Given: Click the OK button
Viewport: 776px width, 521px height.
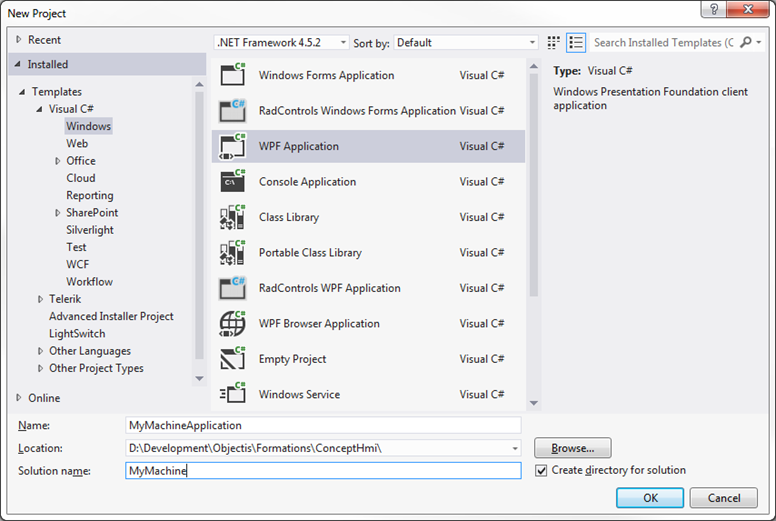Looking at the screenshot, I should coord(650,498).
